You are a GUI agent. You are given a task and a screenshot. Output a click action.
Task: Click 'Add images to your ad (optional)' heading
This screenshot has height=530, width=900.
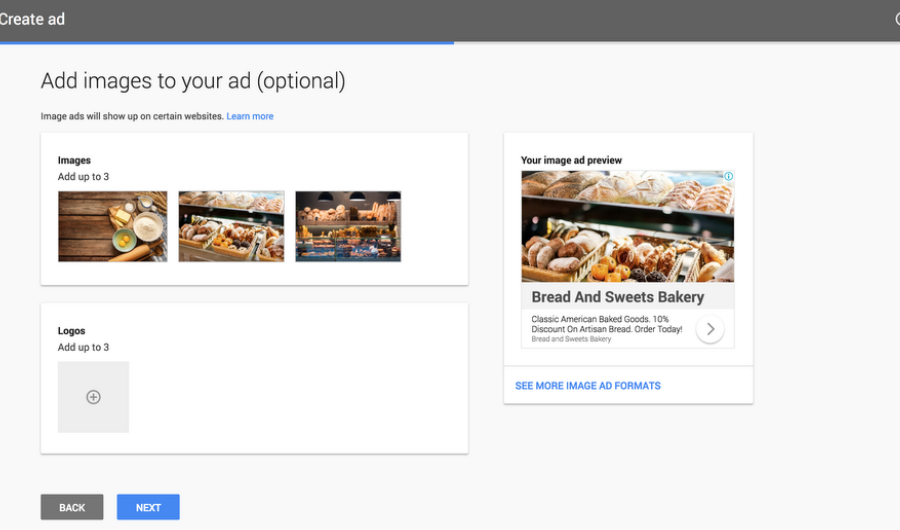[193, 81]
